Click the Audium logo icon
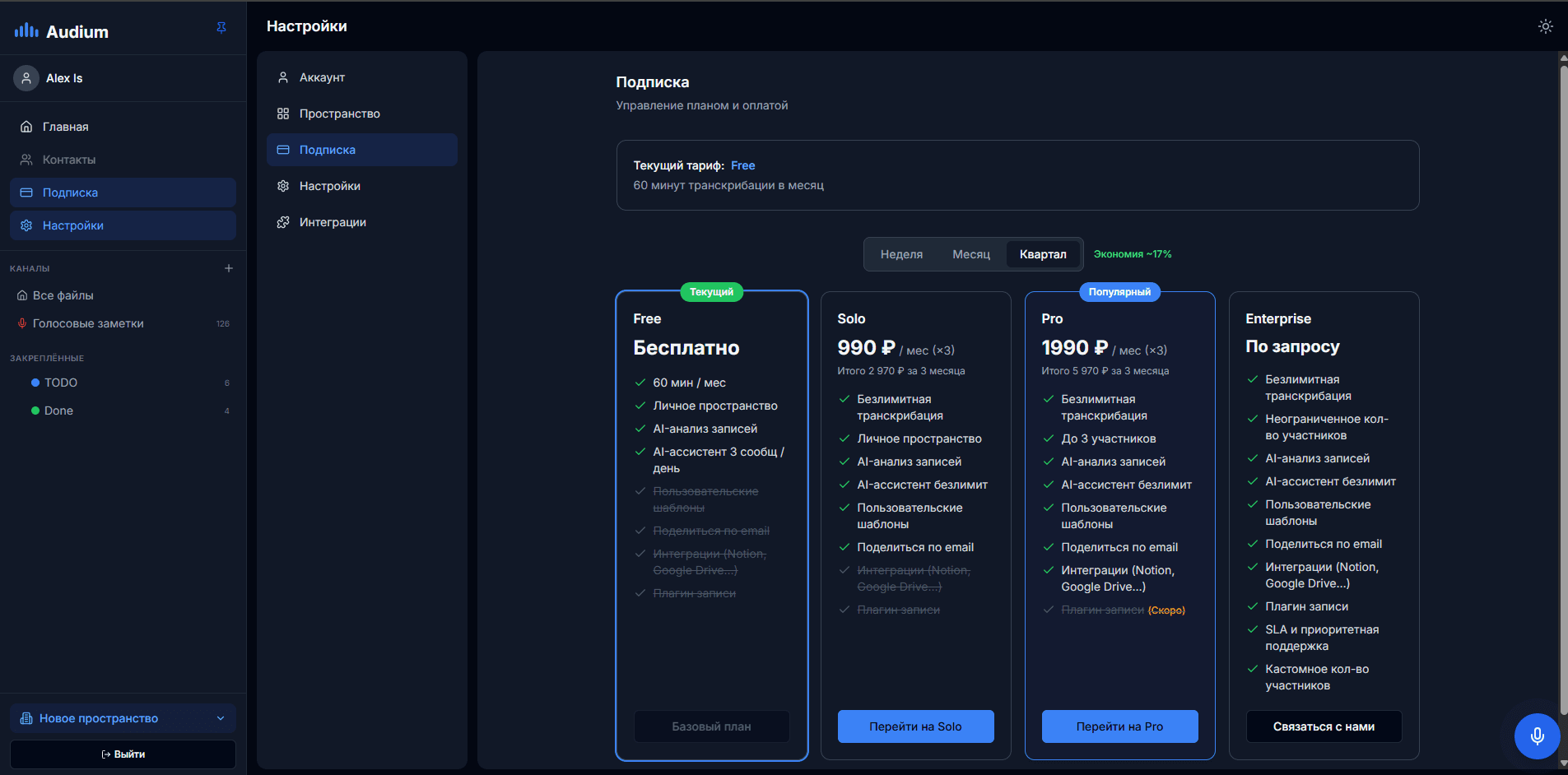 tap(26, 31)
